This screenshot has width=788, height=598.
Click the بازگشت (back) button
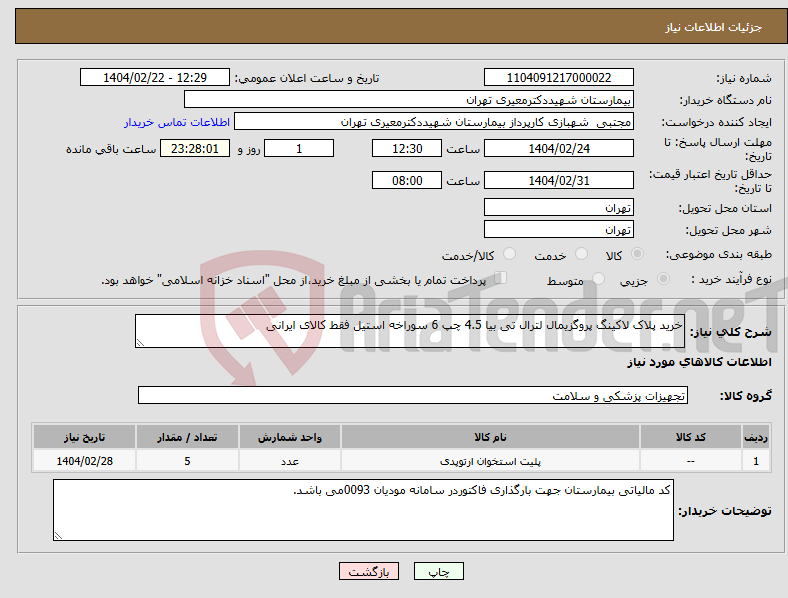tap(369, 571)
